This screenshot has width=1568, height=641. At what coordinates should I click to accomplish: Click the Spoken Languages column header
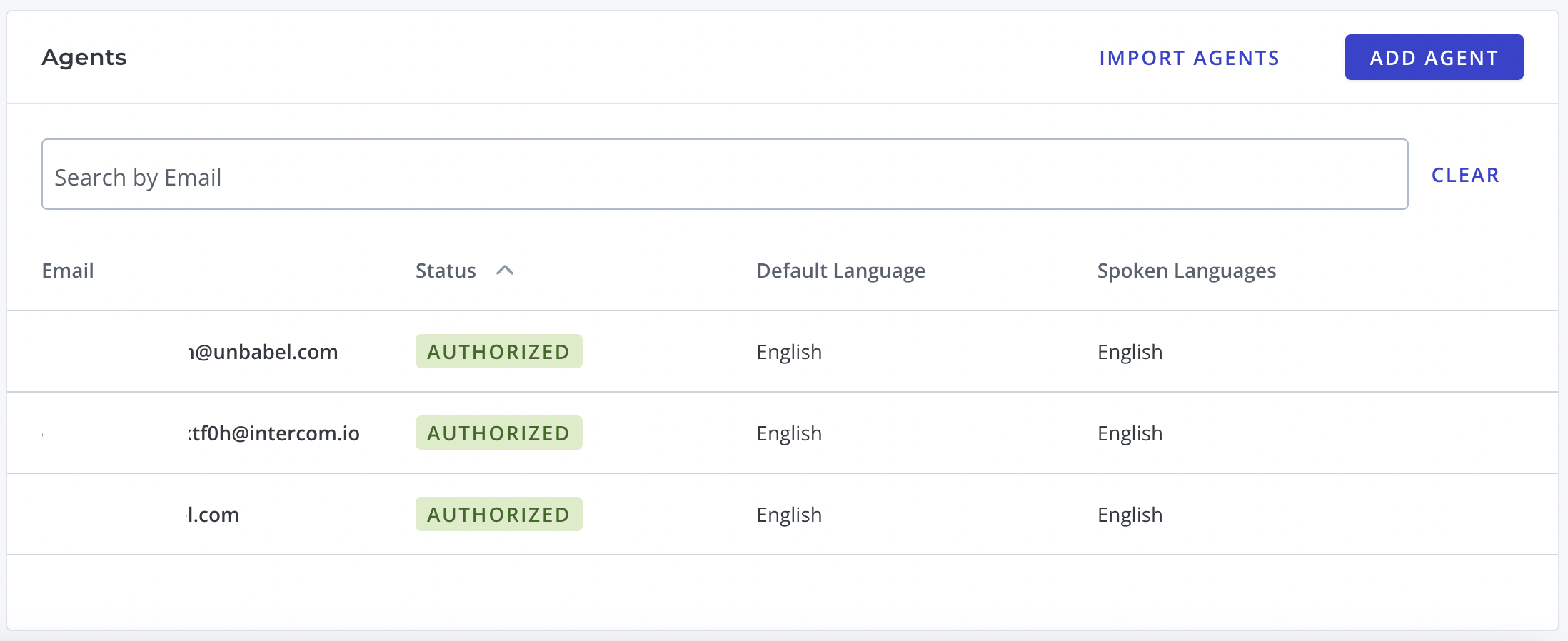[x=1186, y=271]
